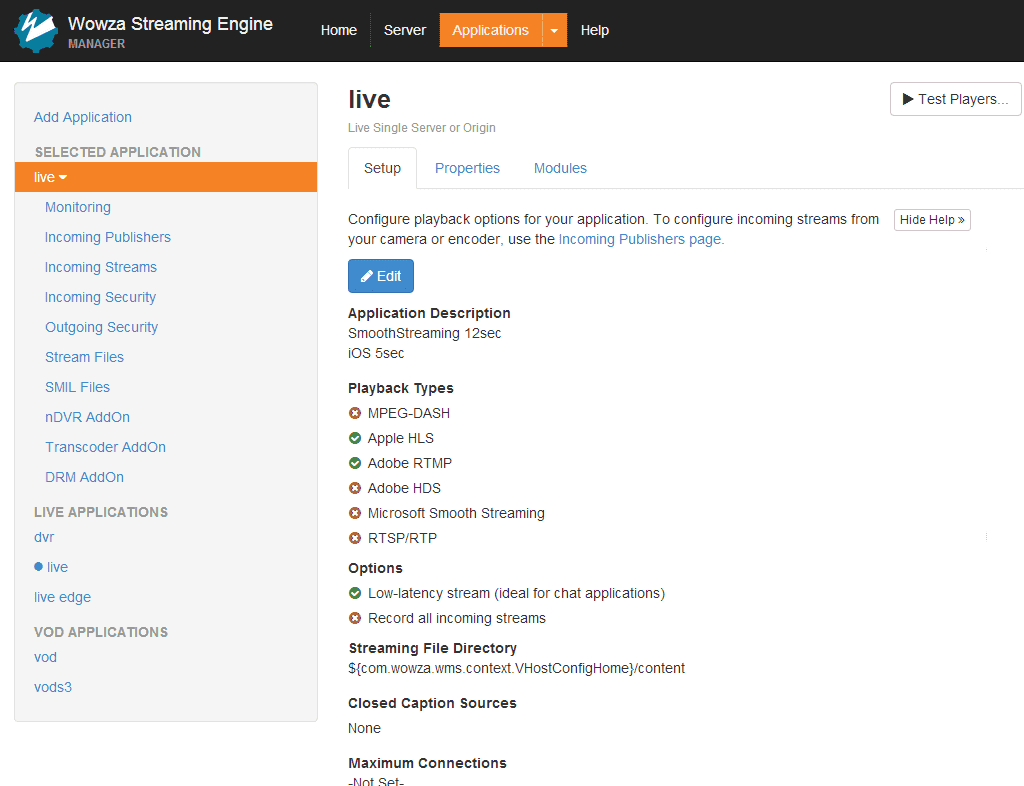Screen dimensions: 1024x786
Task: Open DRM AddOn settings
Action: click(x=84, y=477)
